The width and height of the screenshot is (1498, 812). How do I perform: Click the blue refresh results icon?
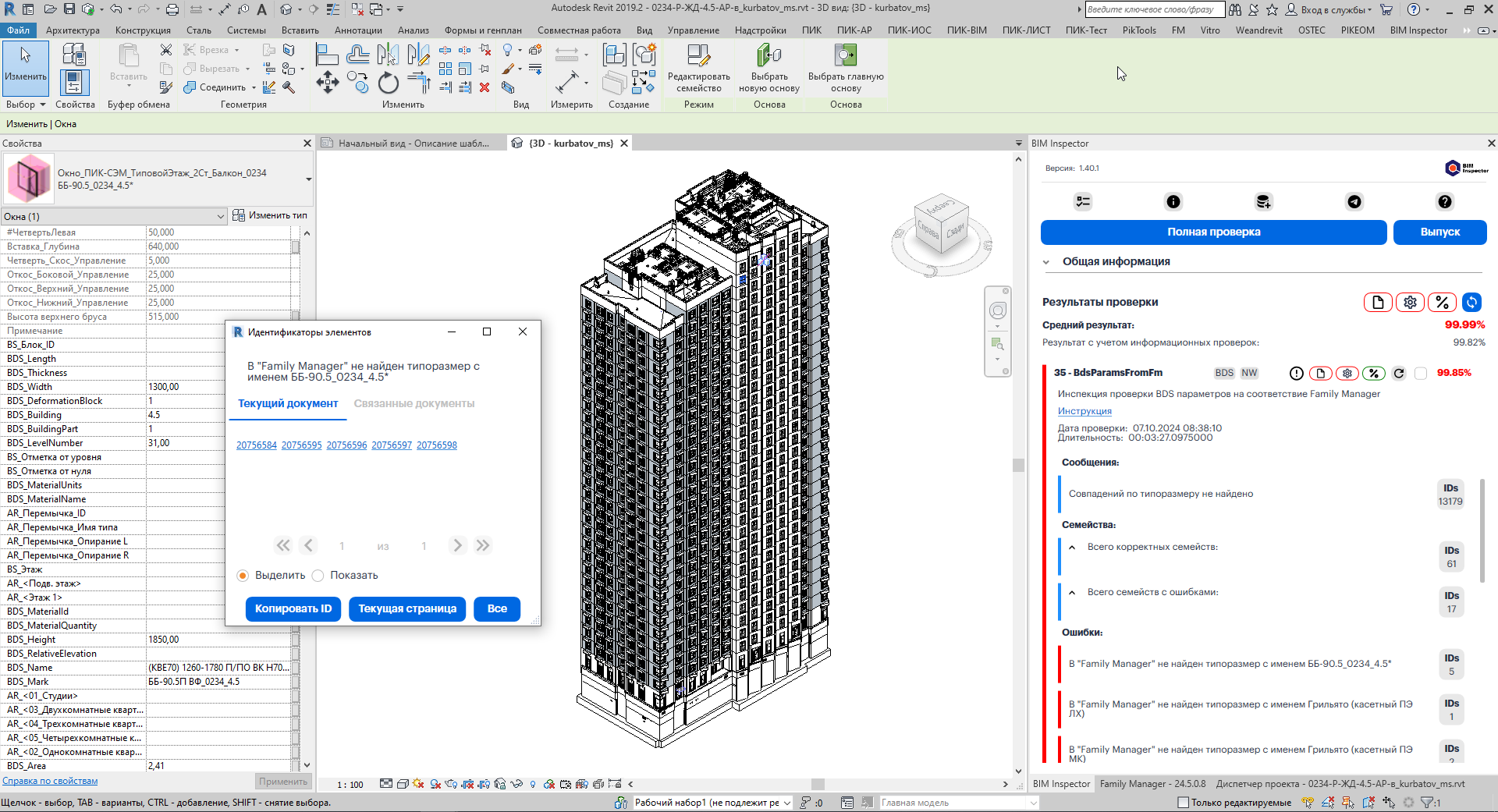point(1471,303)
